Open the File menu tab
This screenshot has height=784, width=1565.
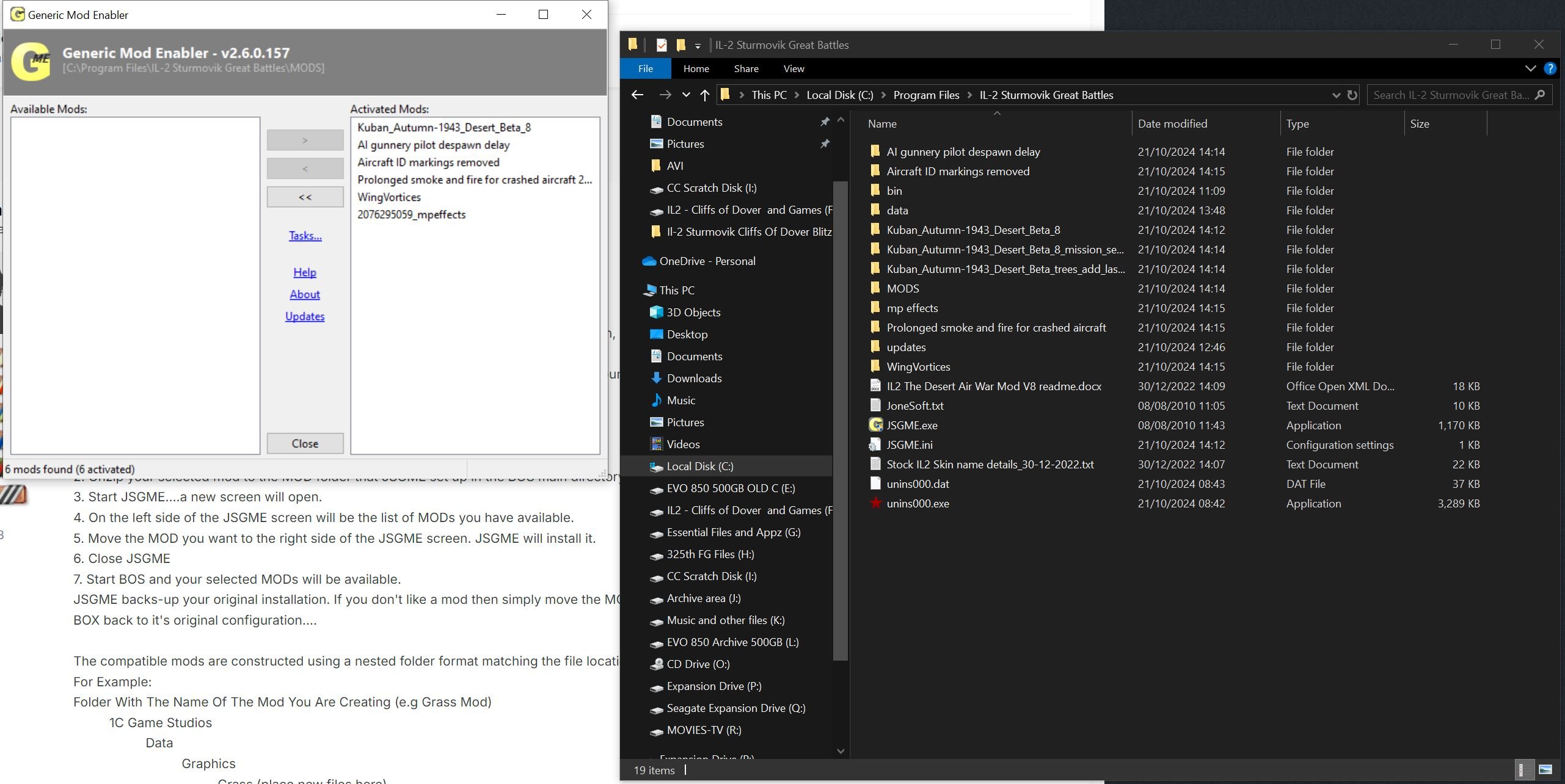[645, 68]
